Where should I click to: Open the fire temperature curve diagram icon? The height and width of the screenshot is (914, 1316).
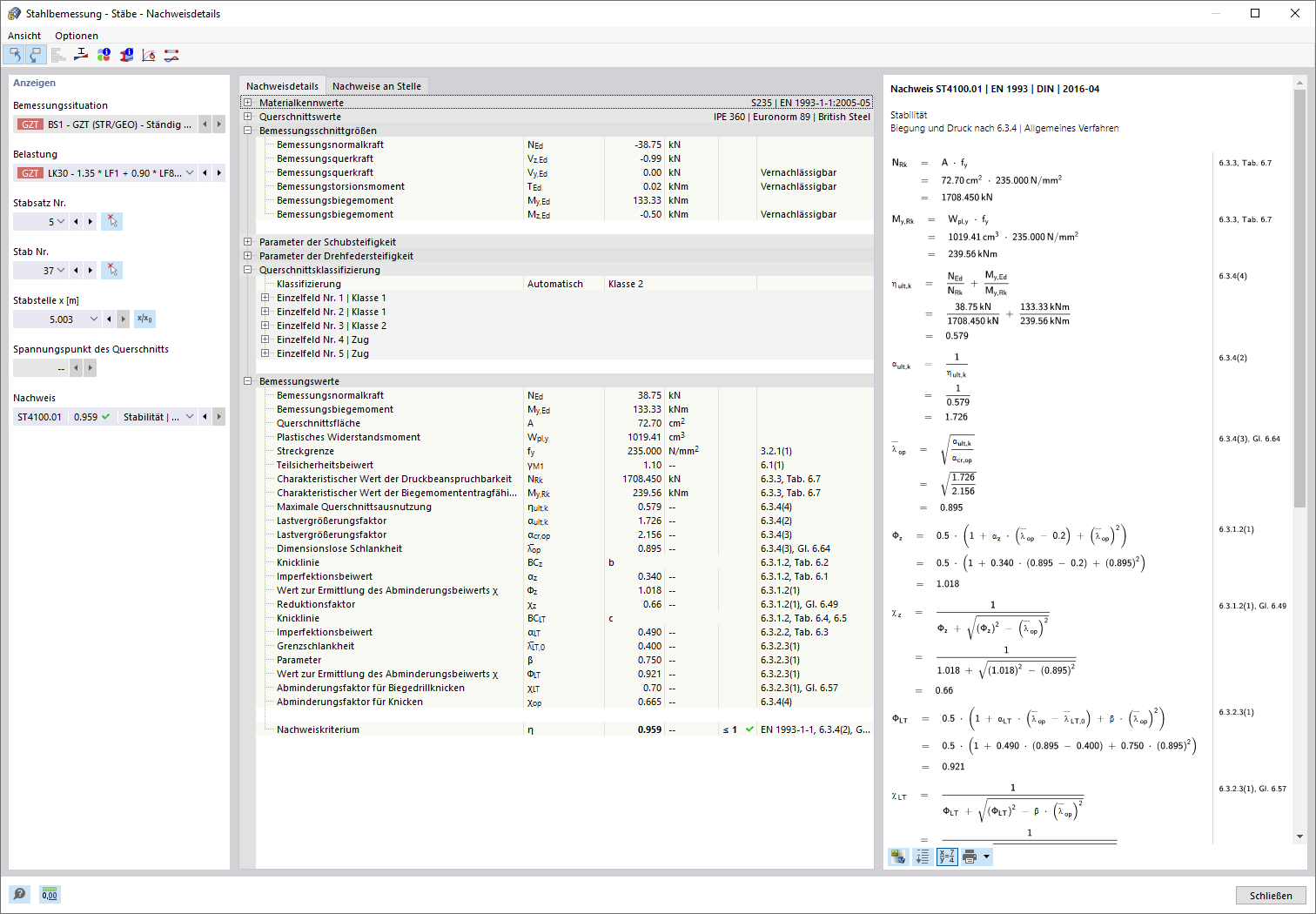point(149,55)
